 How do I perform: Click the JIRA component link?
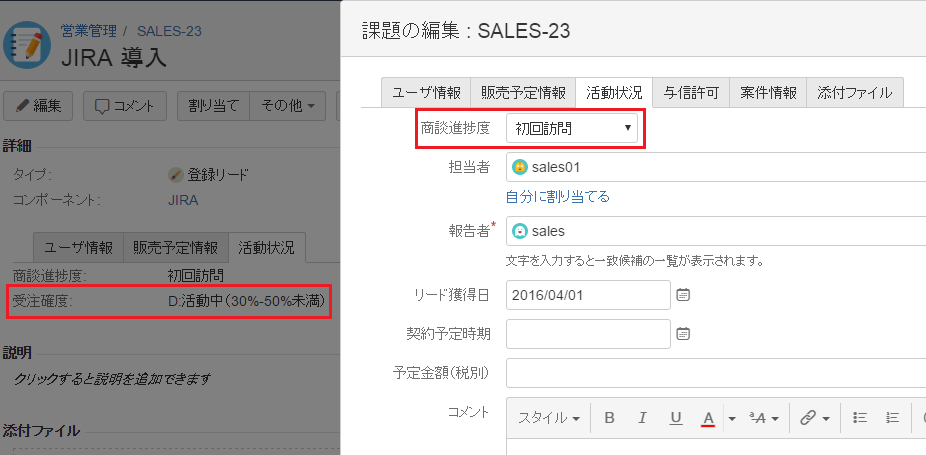click(x=183, y=200)
